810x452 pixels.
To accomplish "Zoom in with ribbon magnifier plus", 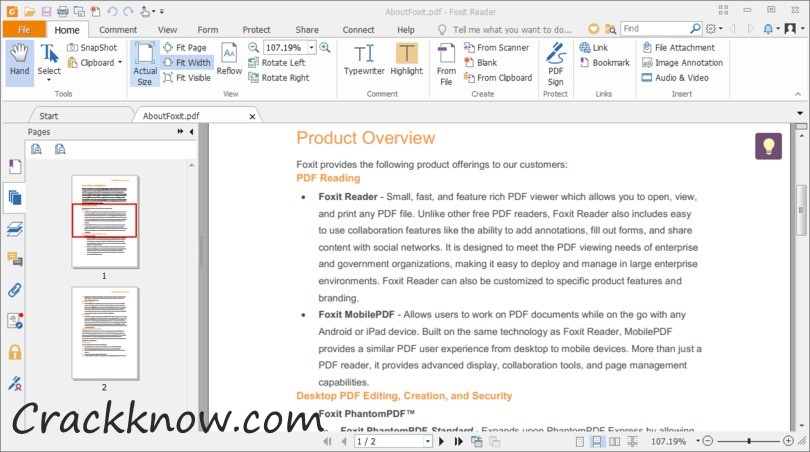I will click(x=324, y=48).
